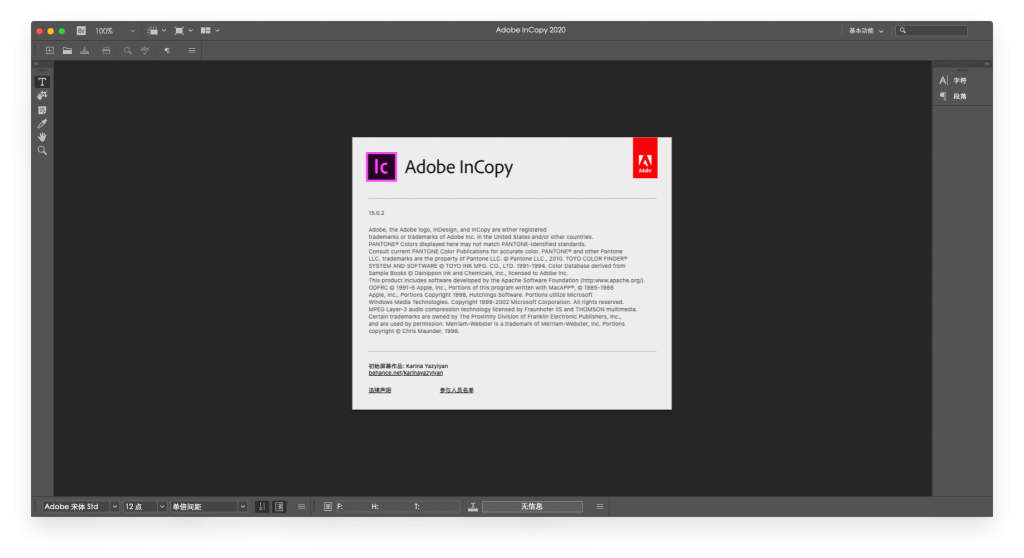The image size is (1024, 558).
Task: Open the 段落 Paragraph panel
Action: 953,96
